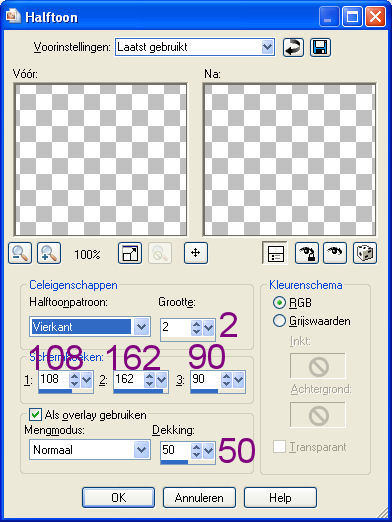The width and height of the screenshot is (392, 522).
Task: Maximize the Halftoon dialog window
Action: click(352, 17)
